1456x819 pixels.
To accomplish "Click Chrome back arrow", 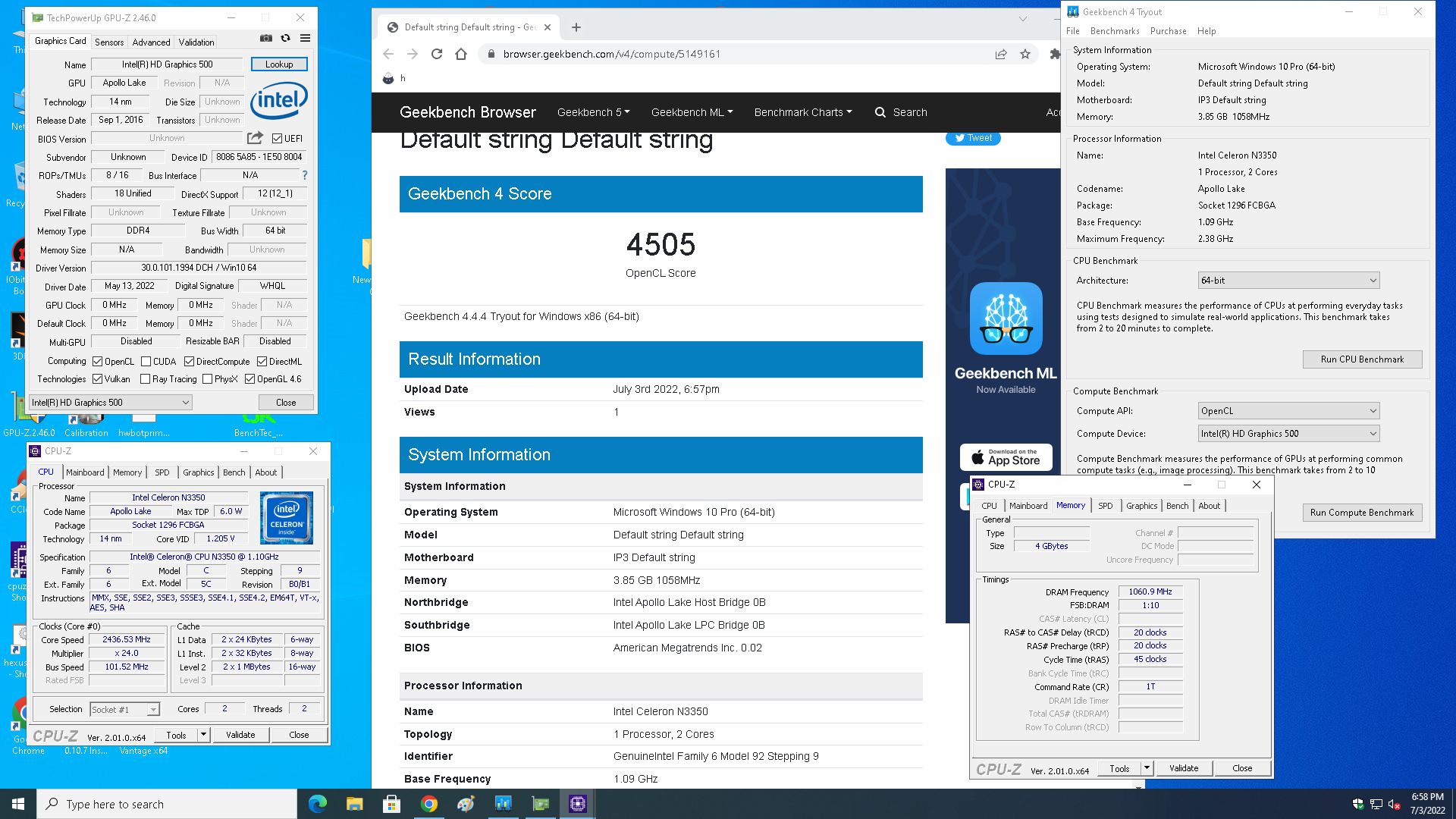I will coord(388,54).
